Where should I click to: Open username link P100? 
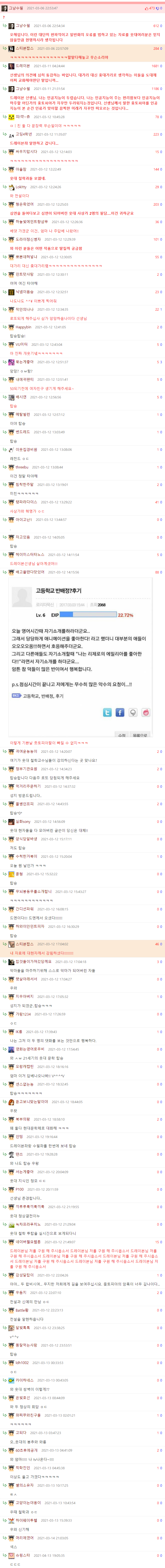click(20, 1189)
